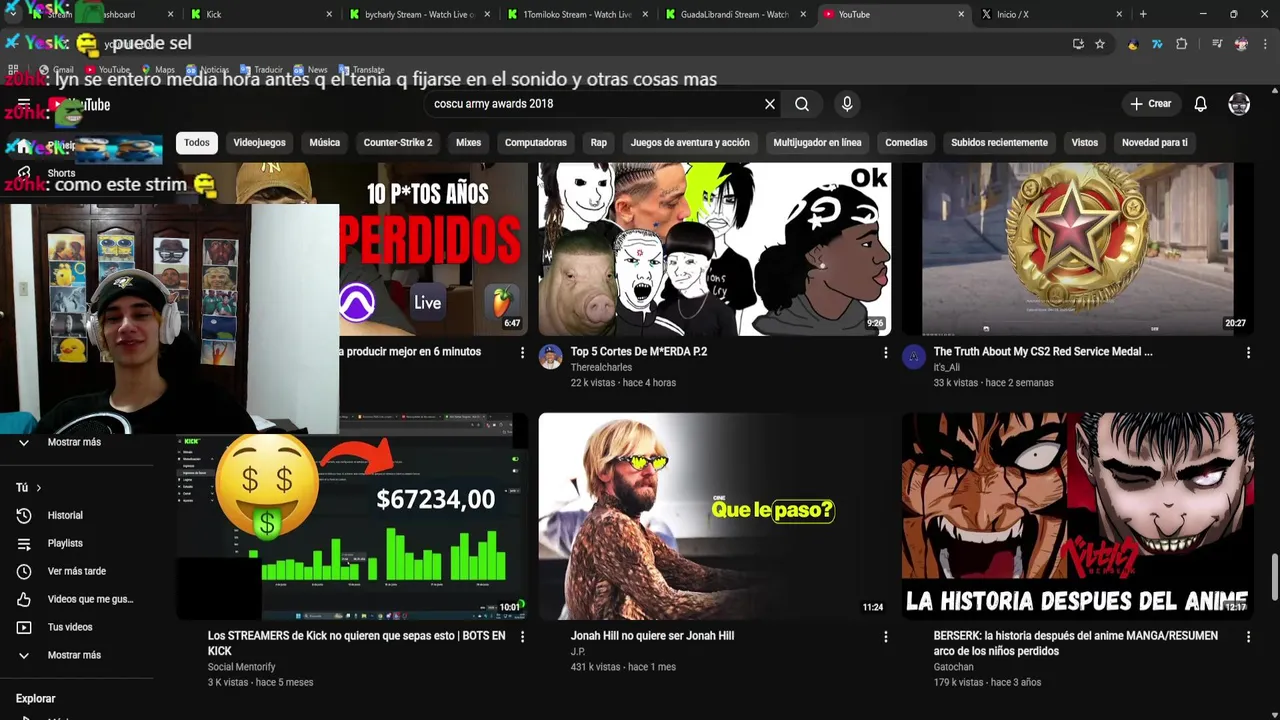Click Therealcharles channel avatar
Image resolution: width=1280 pixels, height=720 pixels.
[x=551, y=357]
